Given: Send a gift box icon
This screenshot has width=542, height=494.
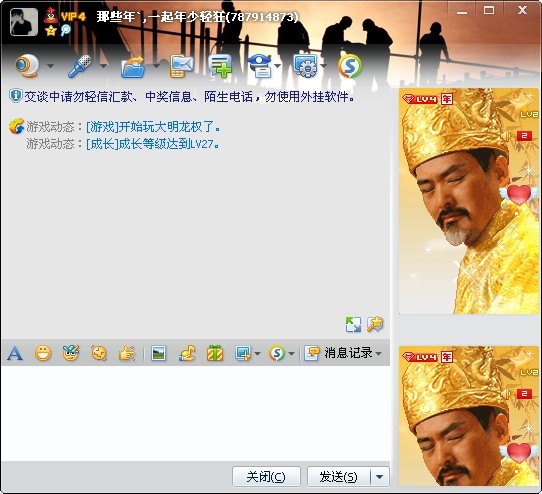Looking at the screenshot, I should tap(215, 353).
